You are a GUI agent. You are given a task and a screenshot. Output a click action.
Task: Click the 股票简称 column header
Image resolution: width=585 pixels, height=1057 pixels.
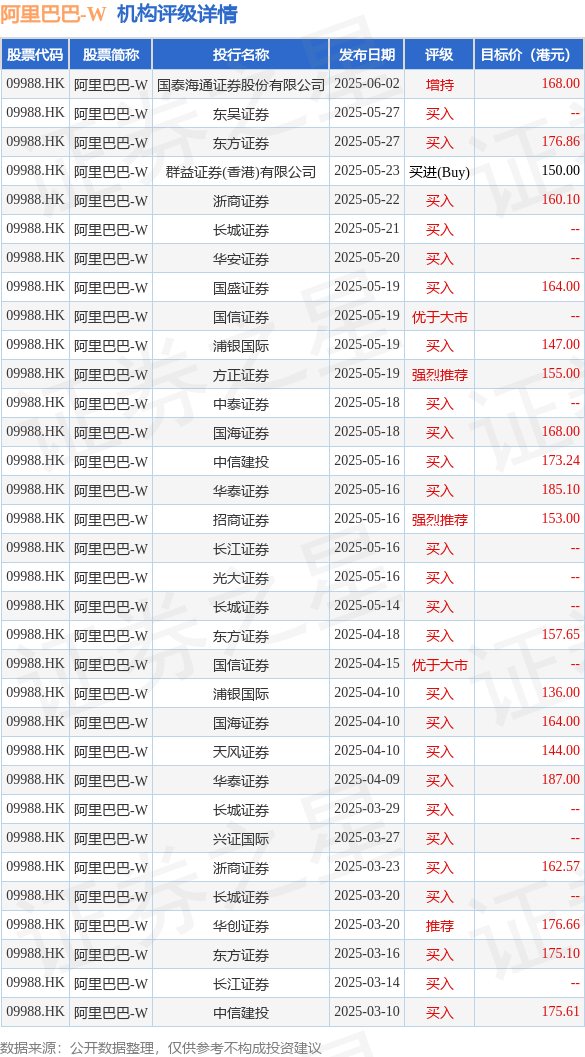[x=111, y=55]
